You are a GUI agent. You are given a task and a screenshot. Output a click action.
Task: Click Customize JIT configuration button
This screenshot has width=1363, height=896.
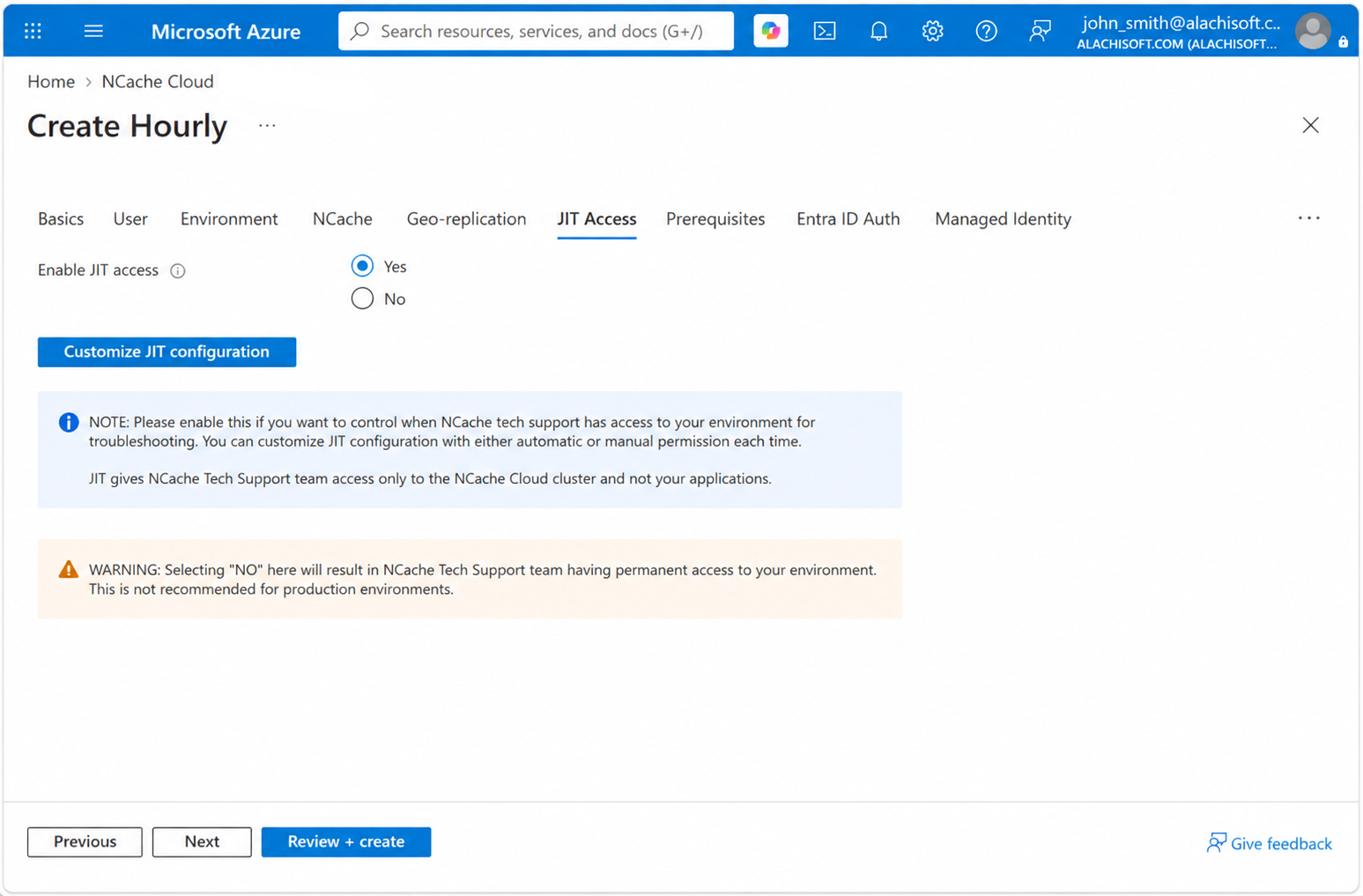pos(167,352)
